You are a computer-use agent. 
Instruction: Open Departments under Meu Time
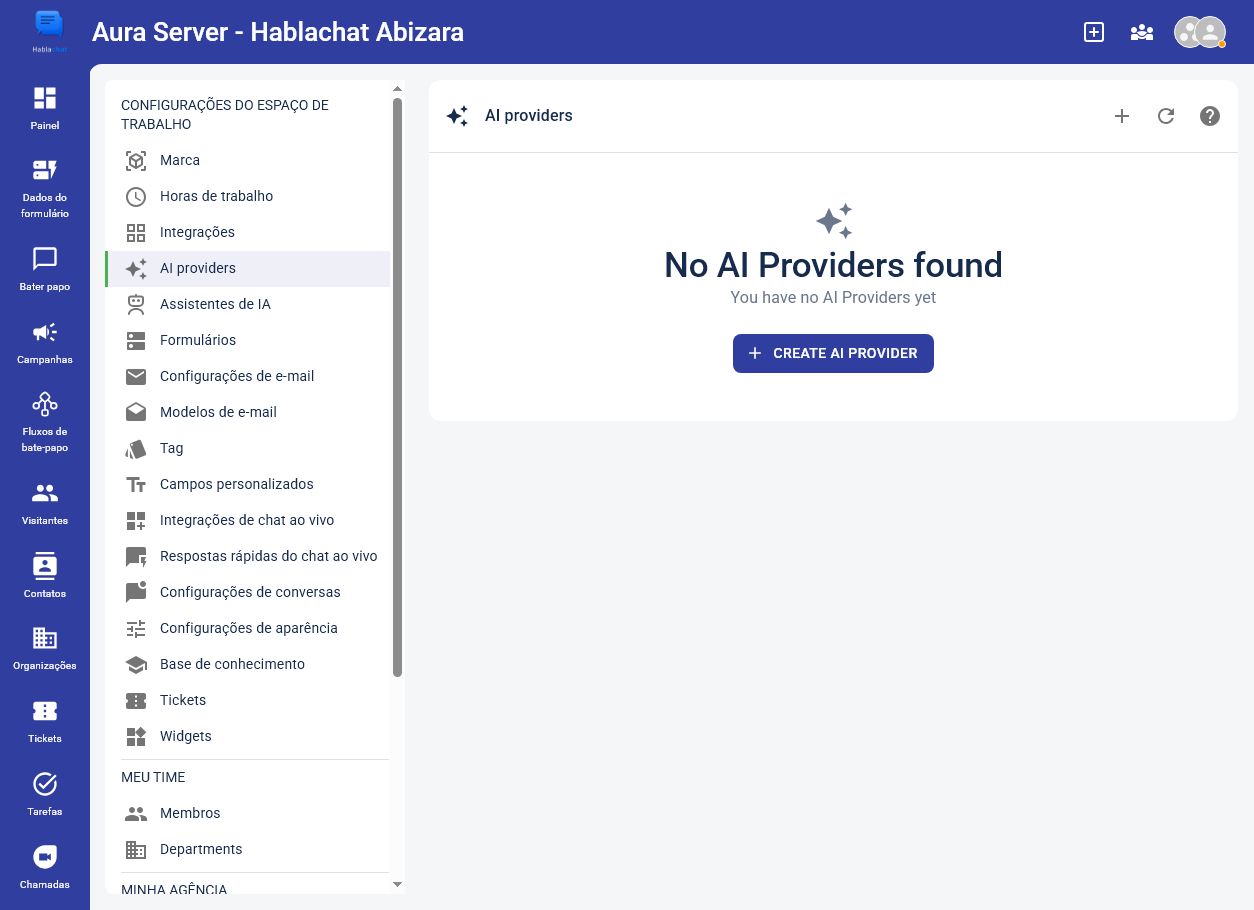click(248, 849)
